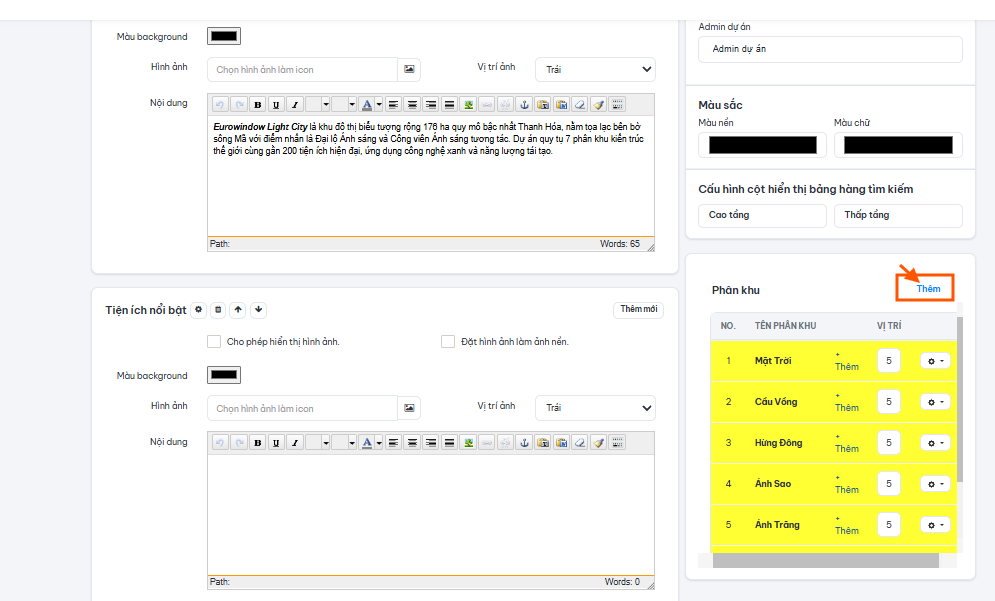Image resolution: width=995 pixels, height=601 pixels.
Task: Open the gear dropdown for Ánh Trăng row
Action: point(935,525)
